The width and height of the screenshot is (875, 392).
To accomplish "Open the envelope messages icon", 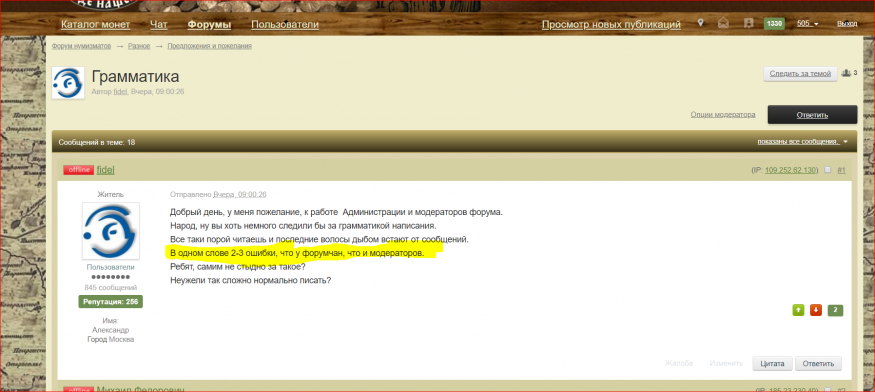I will point(724,23).
